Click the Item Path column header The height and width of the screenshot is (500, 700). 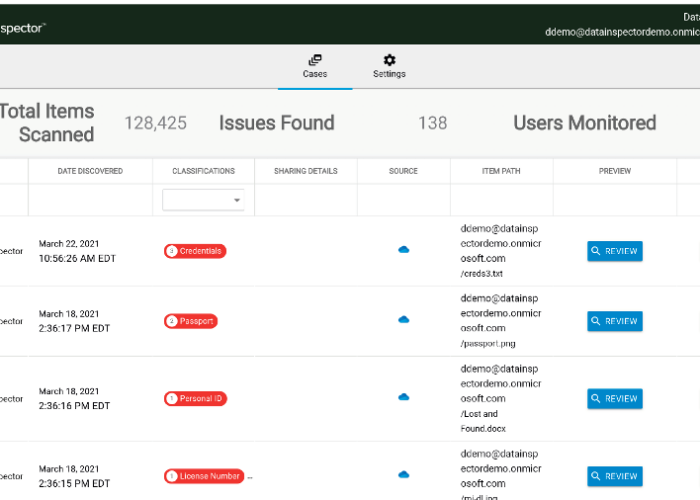tap(501, 171)
